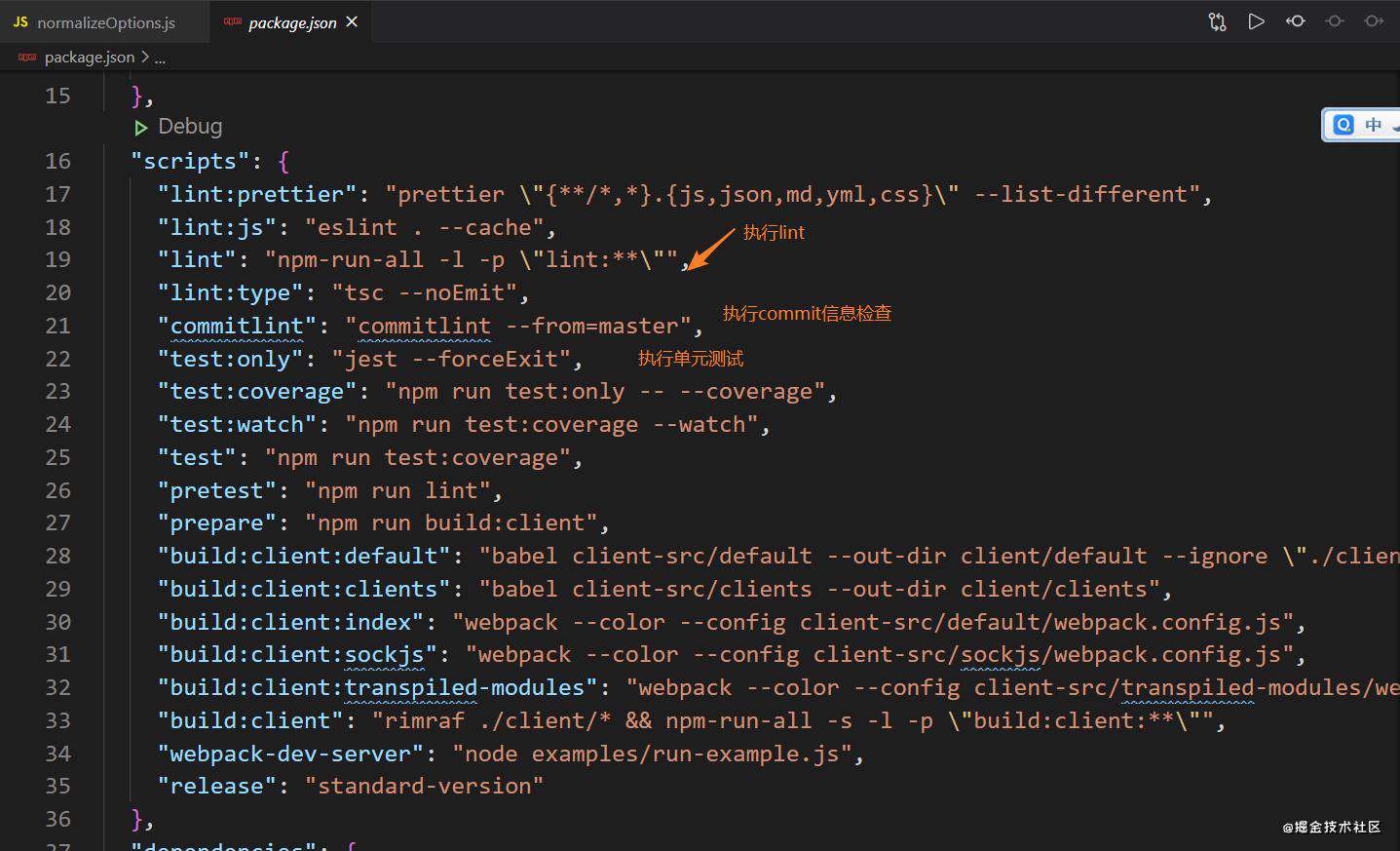Click the npm icon in the breadcrumb
This screenshot has height=851, width=1400.
[x=27, y=57]
